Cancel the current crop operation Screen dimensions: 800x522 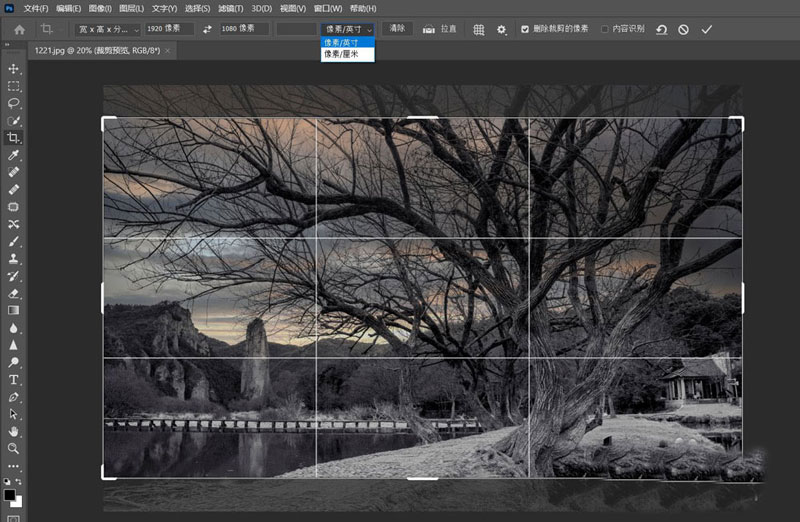pos(683,30)
